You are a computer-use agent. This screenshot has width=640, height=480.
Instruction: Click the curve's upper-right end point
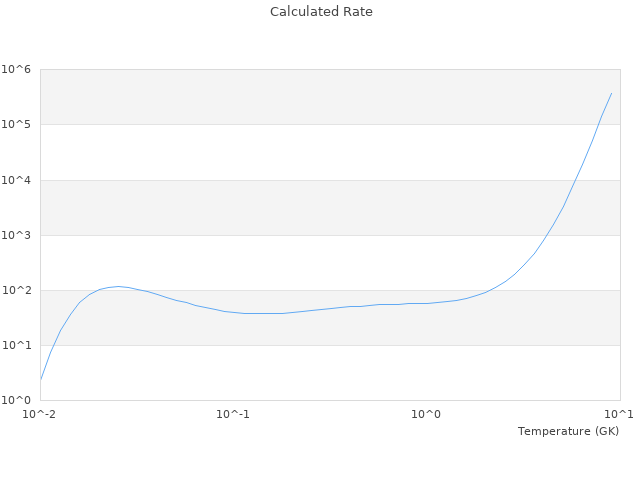pos(611,94)
